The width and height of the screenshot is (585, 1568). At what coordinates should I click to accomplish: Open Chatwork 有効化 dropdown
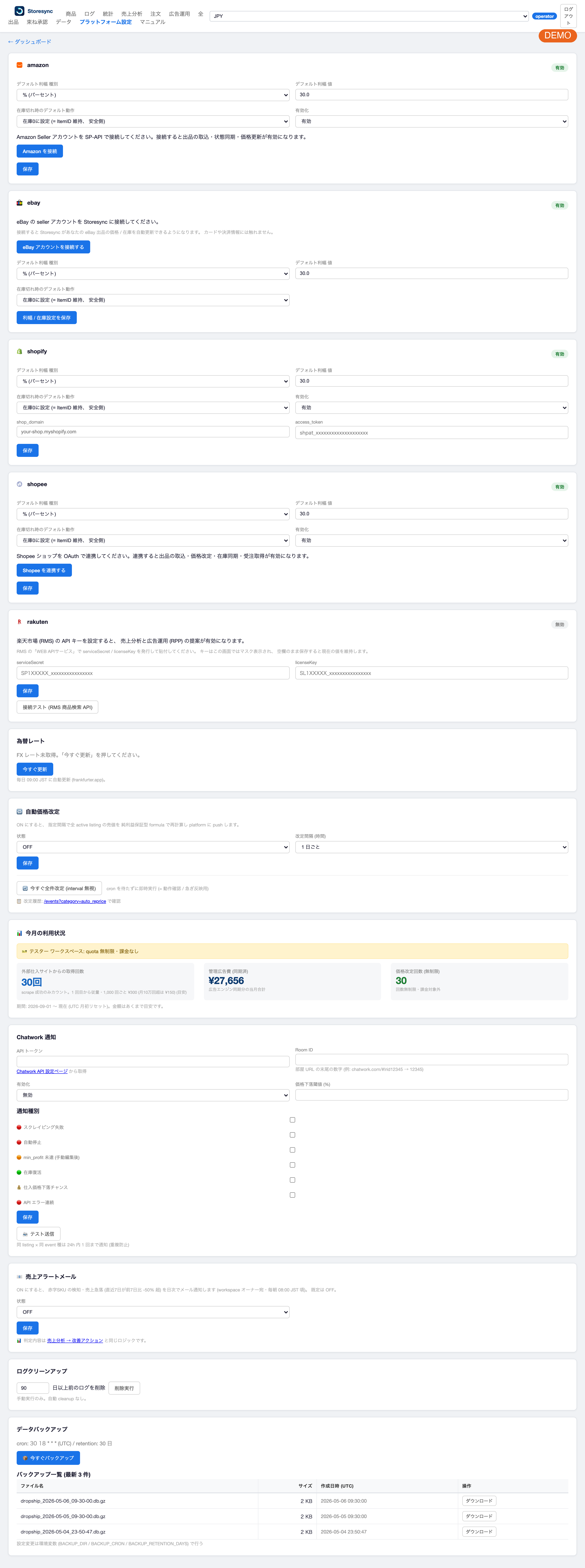(x=153, y=1095)
